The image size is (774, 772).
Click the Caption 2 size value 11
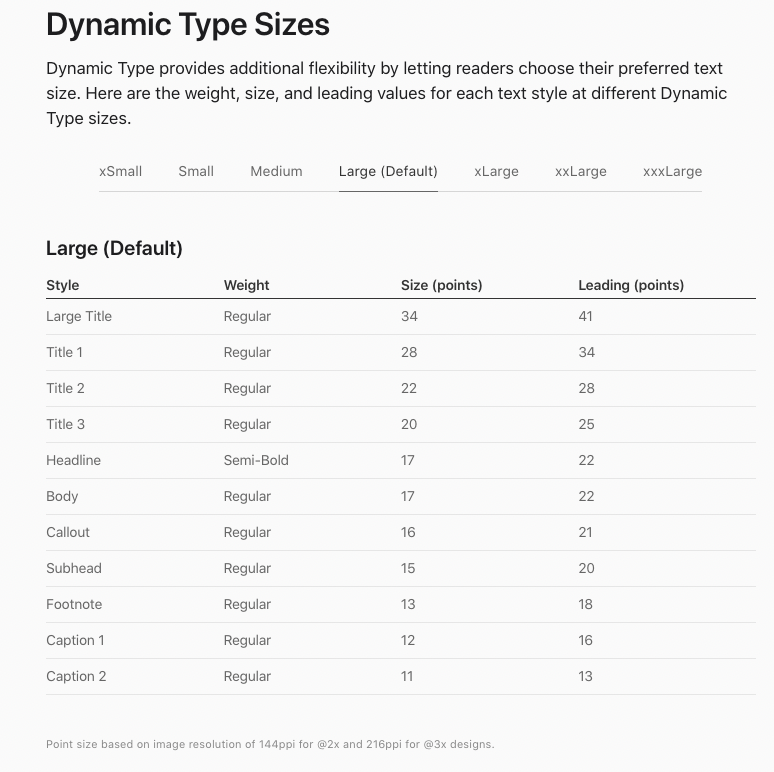[x=407, y=677]
